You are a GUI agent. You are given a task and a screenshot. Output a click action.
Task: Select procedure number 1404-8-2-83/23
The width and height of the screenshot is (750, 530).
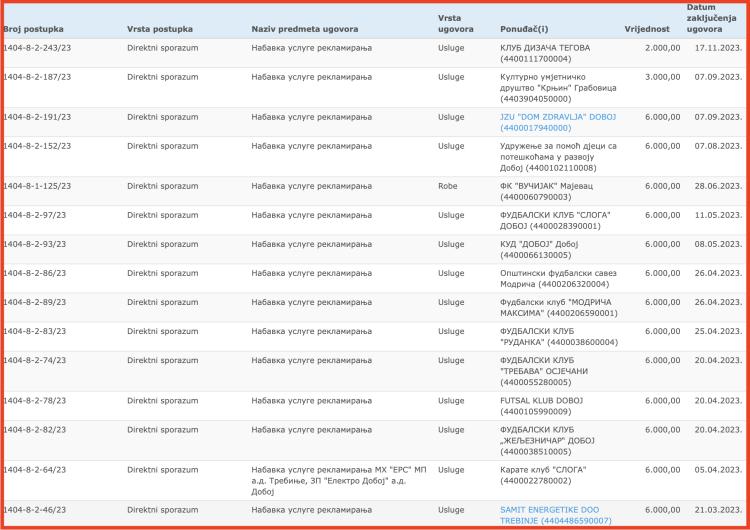point(34,331)
